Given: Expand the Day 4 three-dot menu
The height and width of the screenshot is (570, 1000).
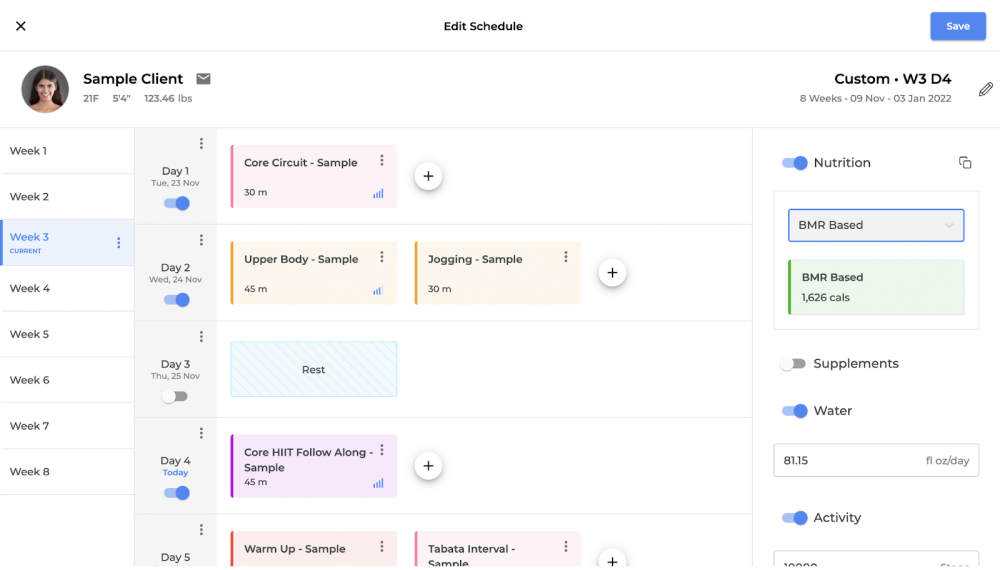Looking at the screenshot, I should point(201,433).
